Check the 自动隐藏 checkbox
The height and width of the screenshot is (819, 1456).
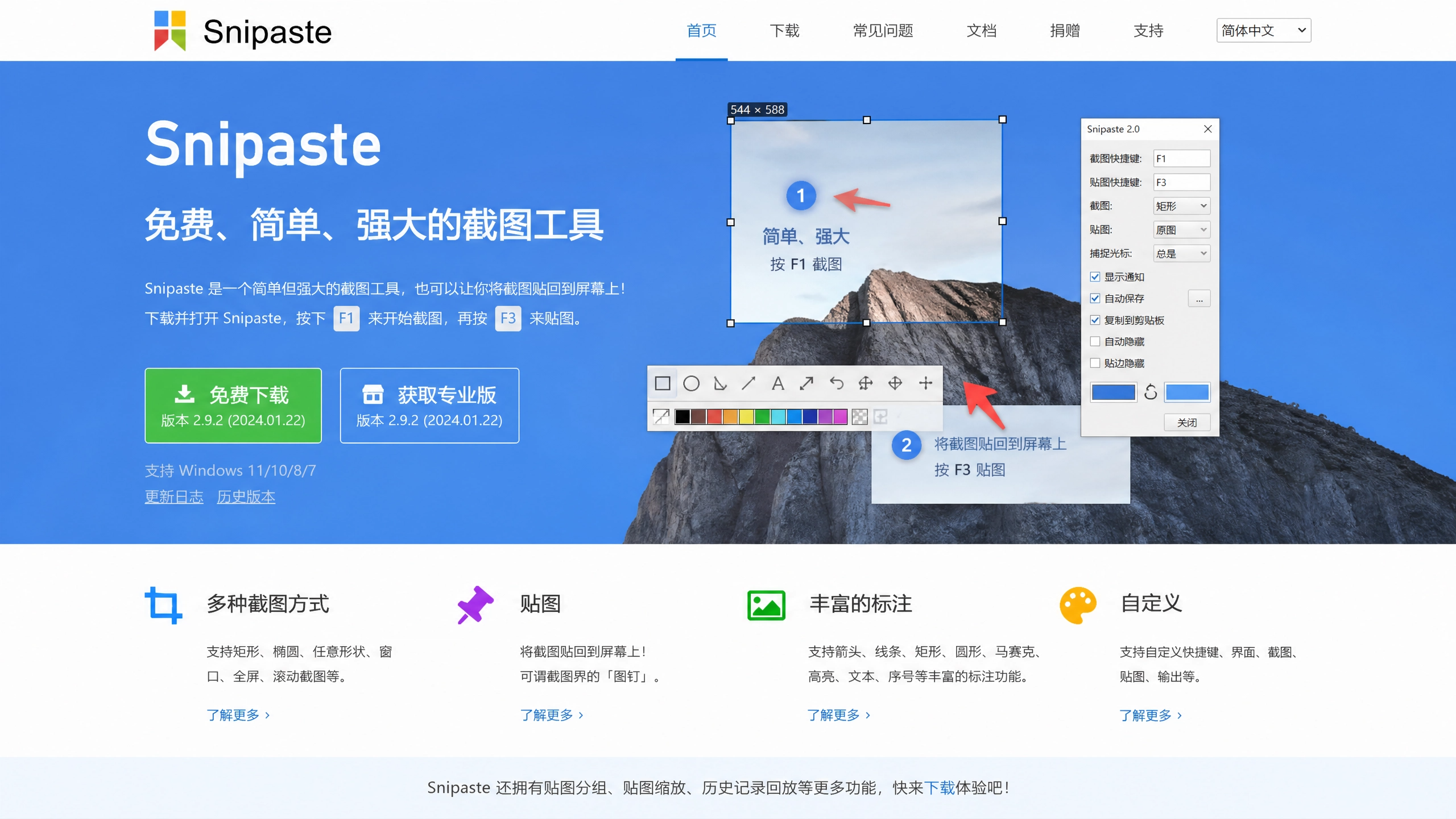click(x=1095, y=342)
